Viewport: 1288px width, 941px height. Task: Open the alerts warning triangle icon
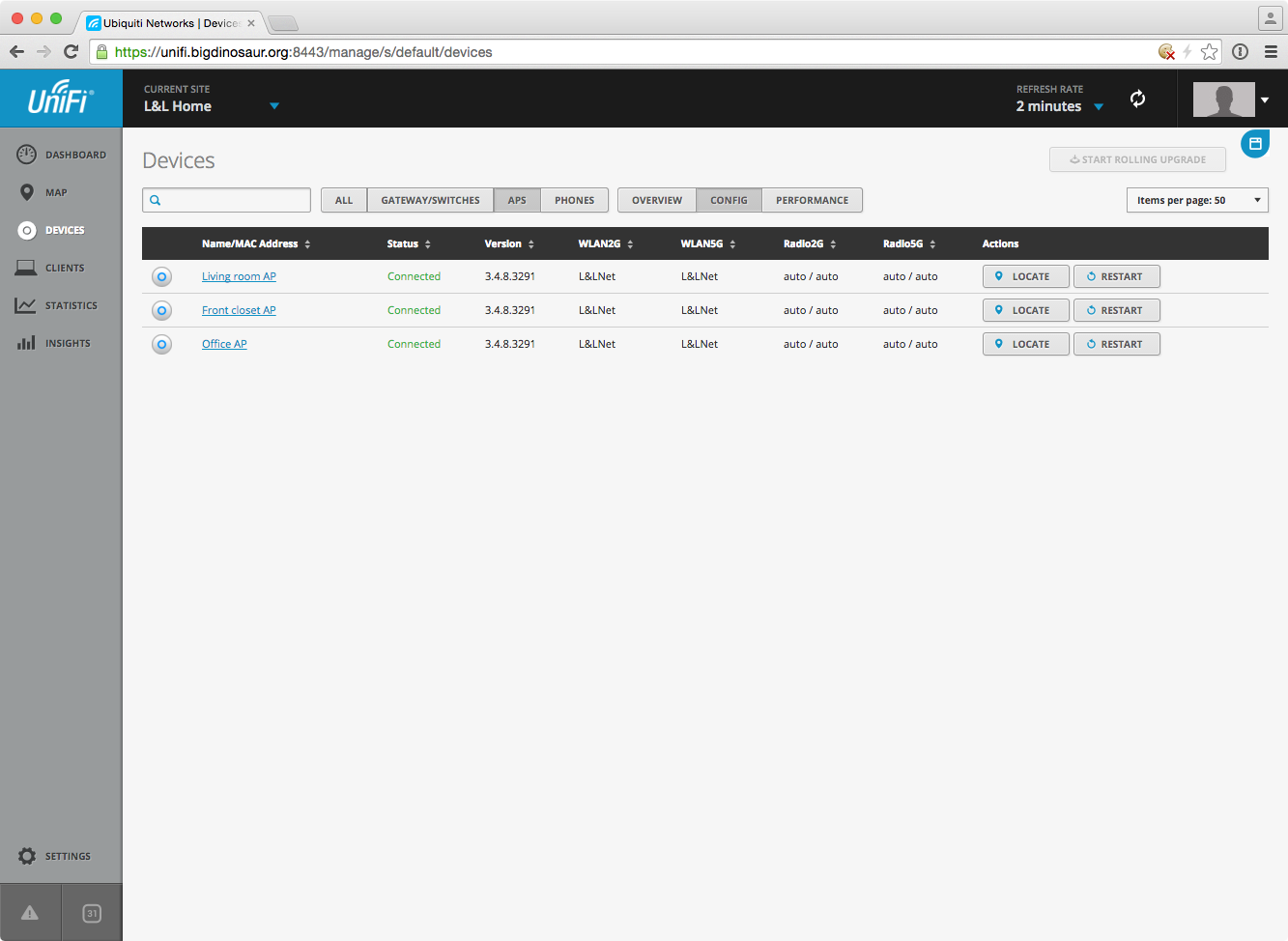click(30, 913)
